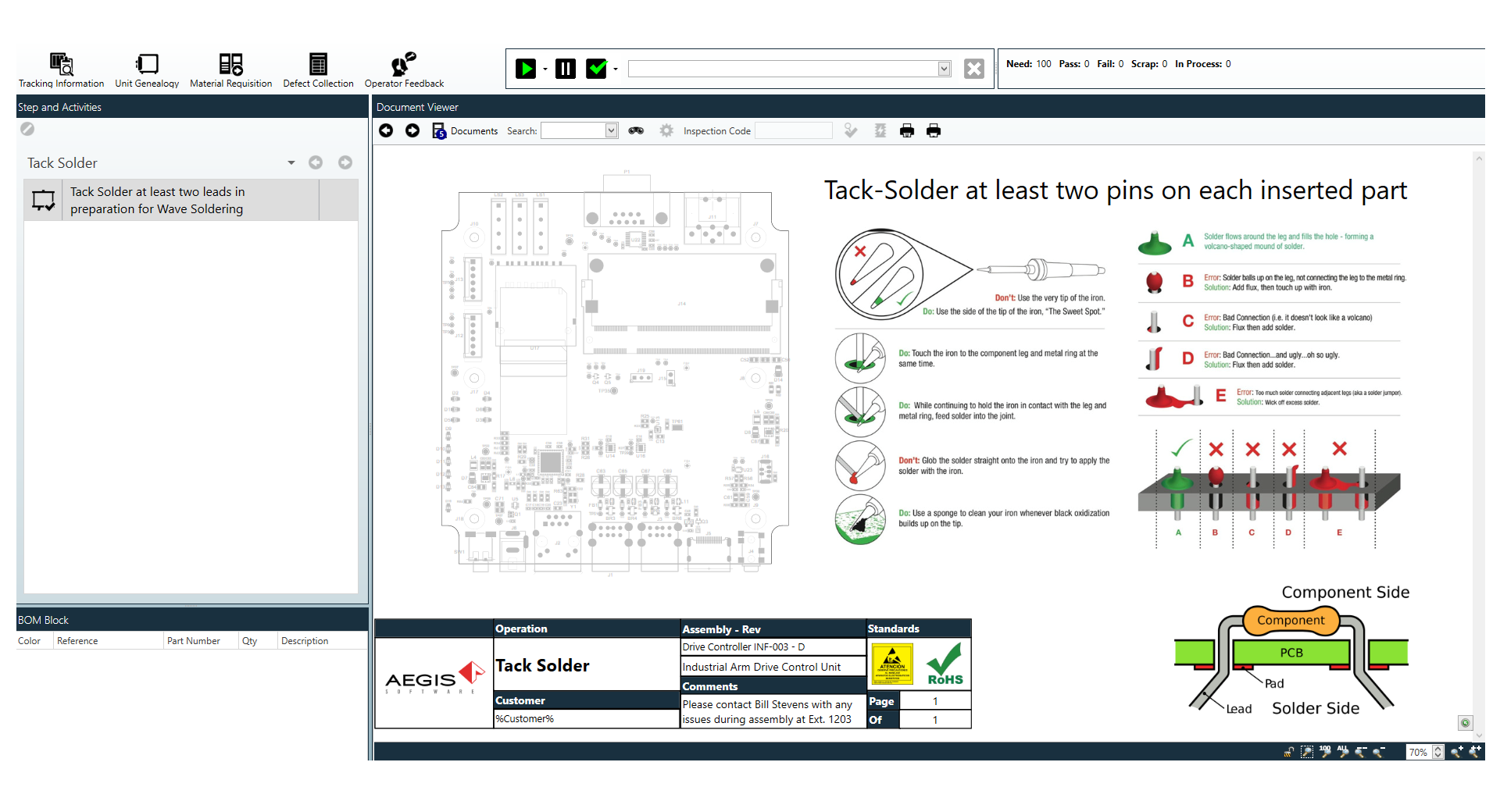Click the Document Viewer panel header
The image size is (1500, 812).
(928, 107)
